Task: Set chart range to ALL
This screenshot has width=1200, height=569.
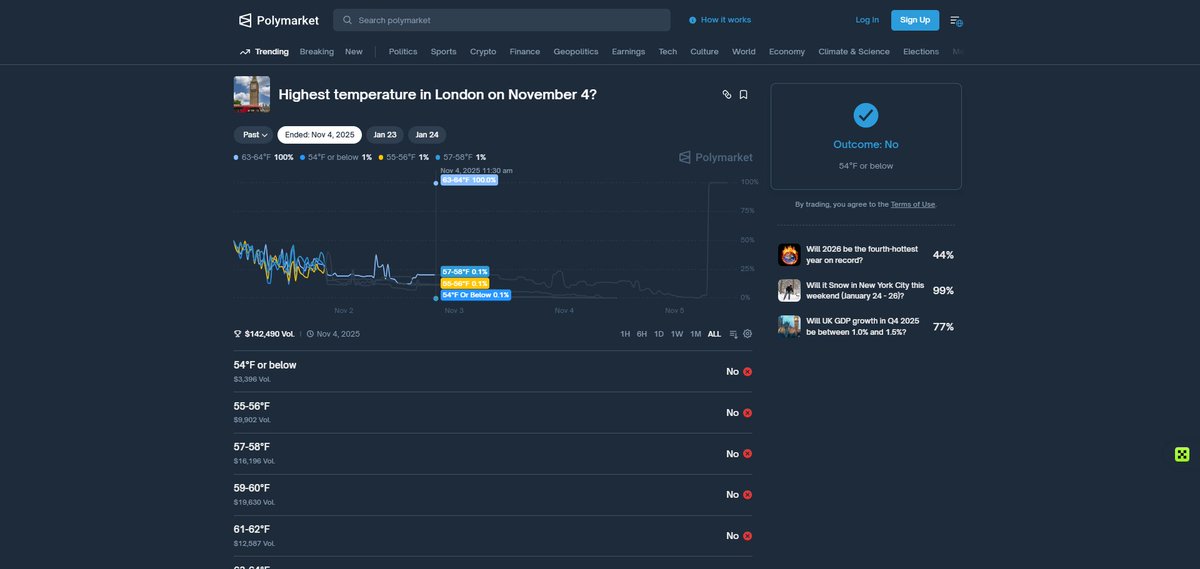Action: pyautogui.click(x=714, y=334)
